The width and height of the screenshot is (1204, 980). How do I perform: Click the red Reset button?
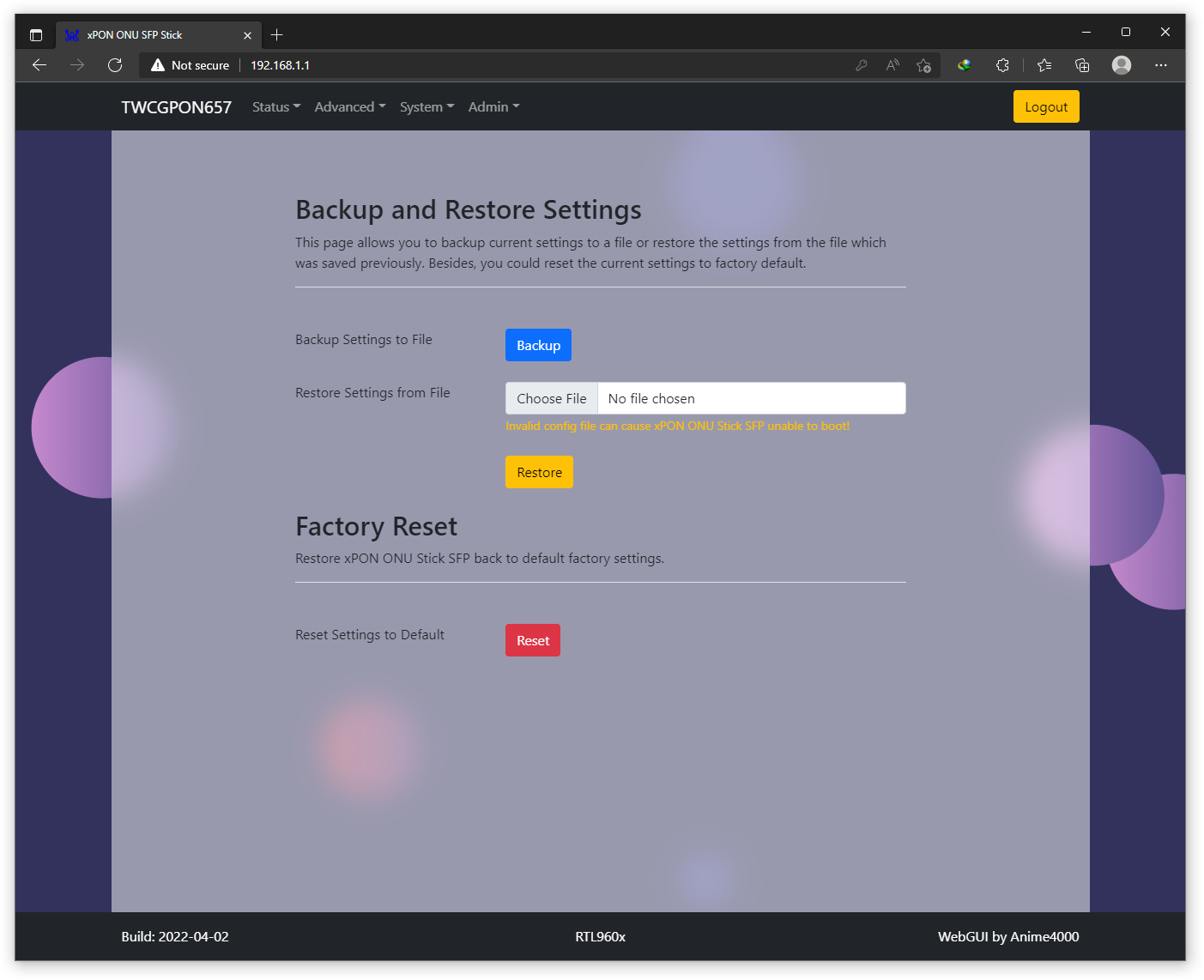[x=533, y=640]
